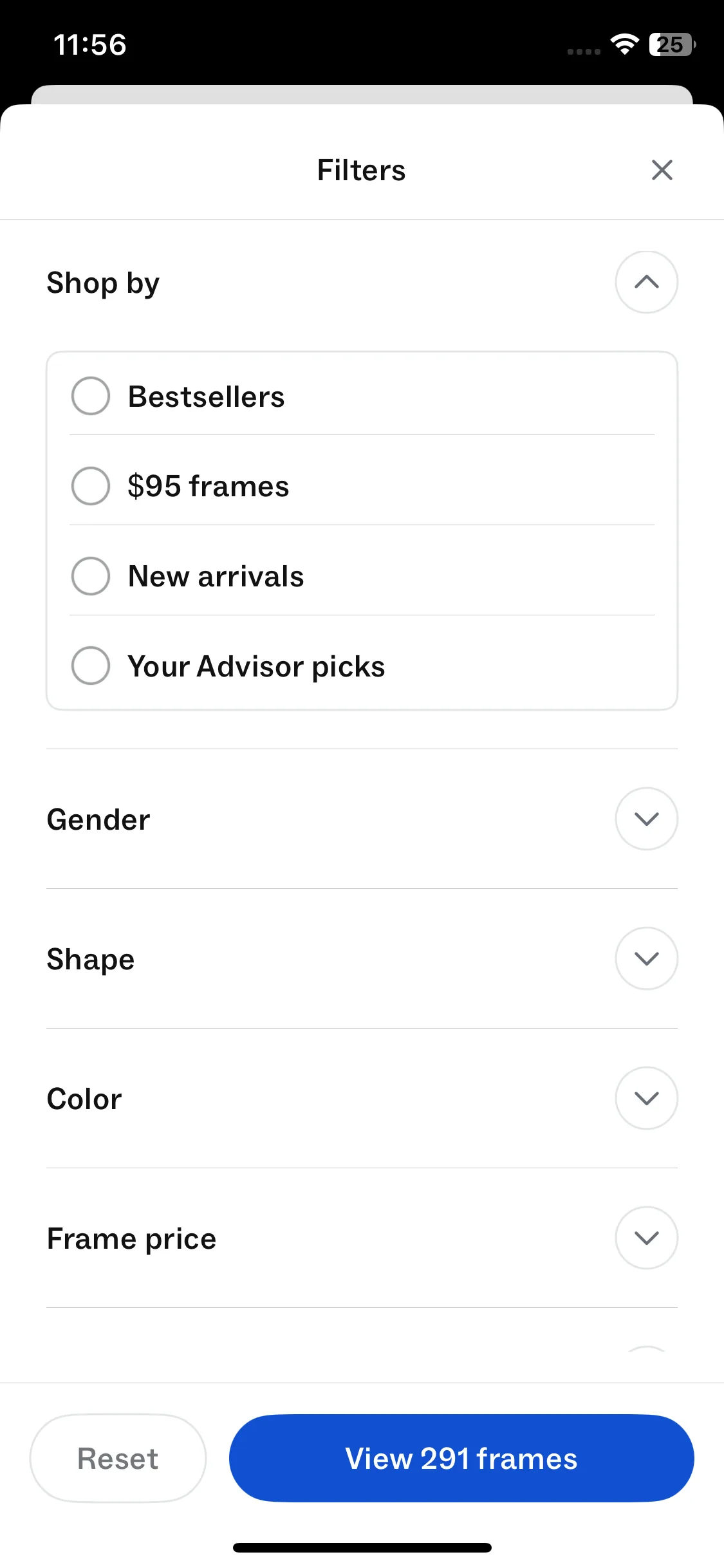The height and width of the screenshot is (1568, 724).
Task: Choose the New arrivals radio button
Action: click(91, 576)
